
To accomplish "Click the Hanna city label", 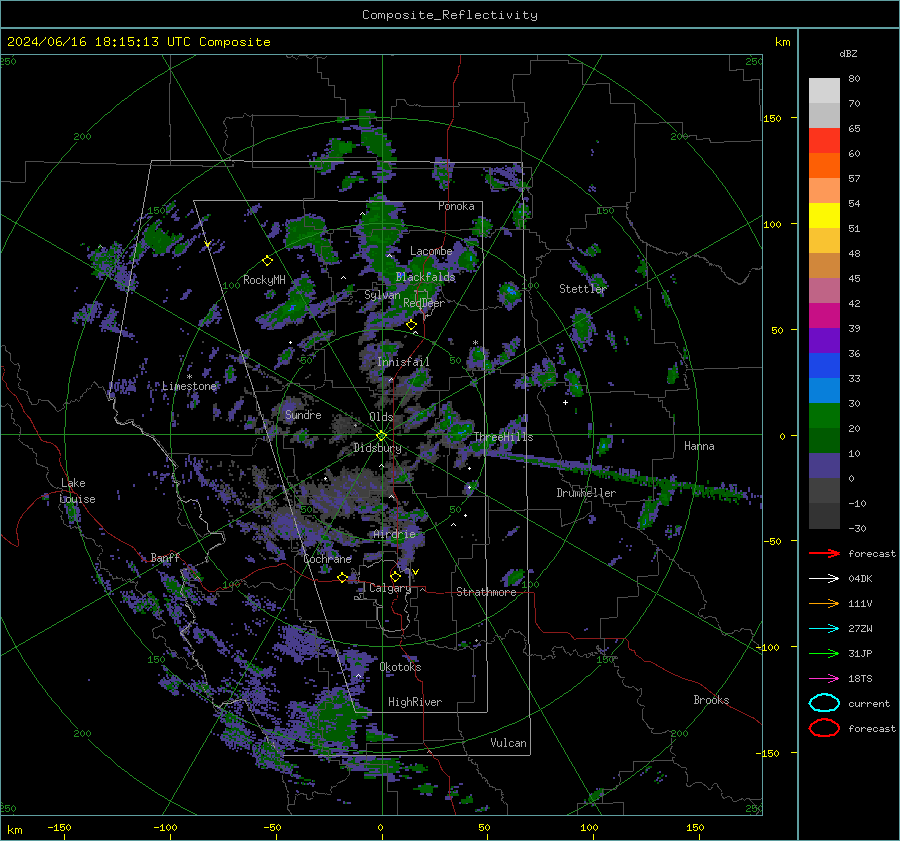I will (x=699, y=446).
